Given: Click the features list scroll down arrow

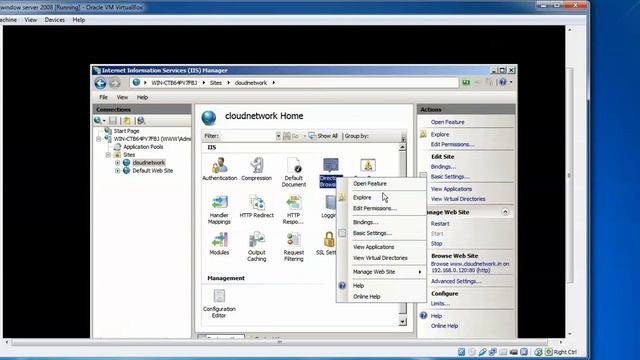Looking at the screenshot, I should click(402, 322).
